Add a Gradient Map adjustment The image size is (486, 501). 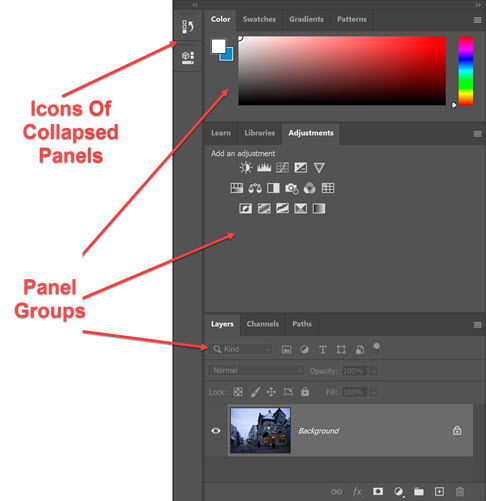[x=319, y=209]
